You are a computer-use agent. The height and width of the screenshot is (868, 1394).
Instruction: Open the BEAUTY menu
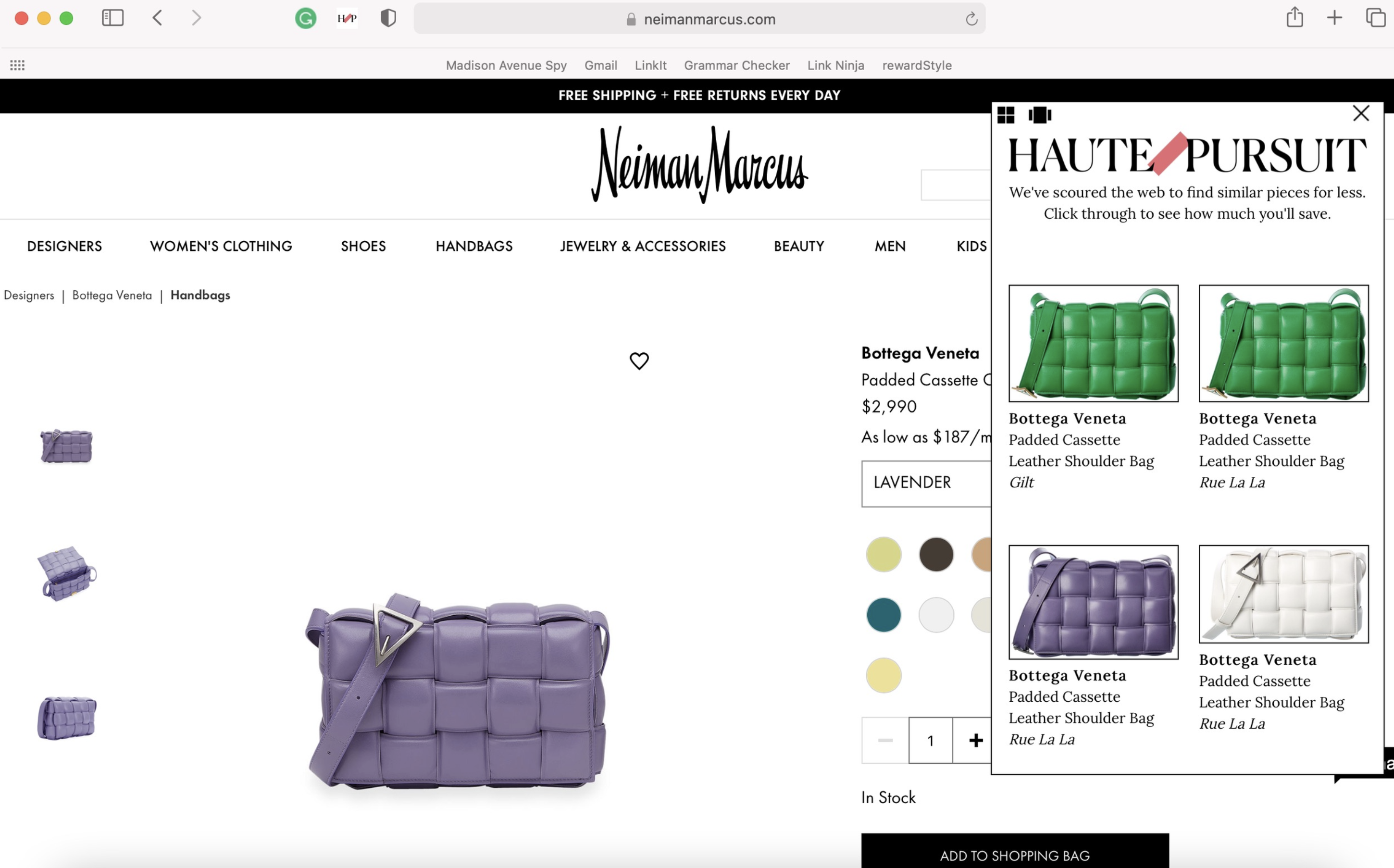click(798, 246)
